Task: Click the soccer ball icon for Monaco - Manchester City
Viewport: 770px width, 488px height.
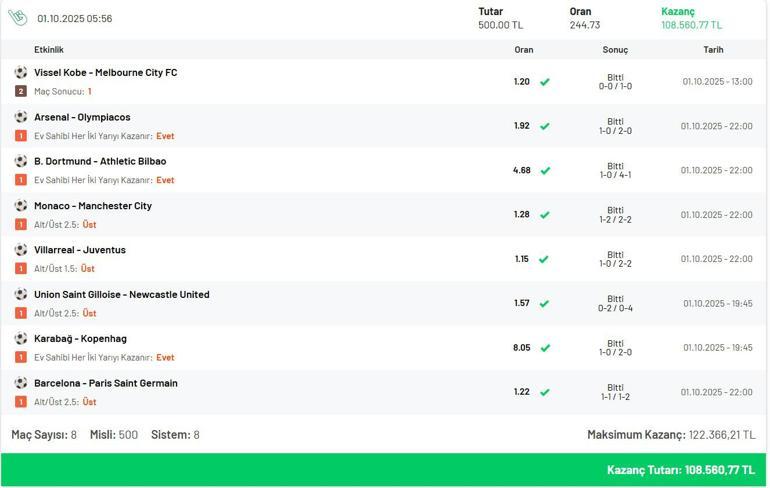Action: tap(21, 206)
